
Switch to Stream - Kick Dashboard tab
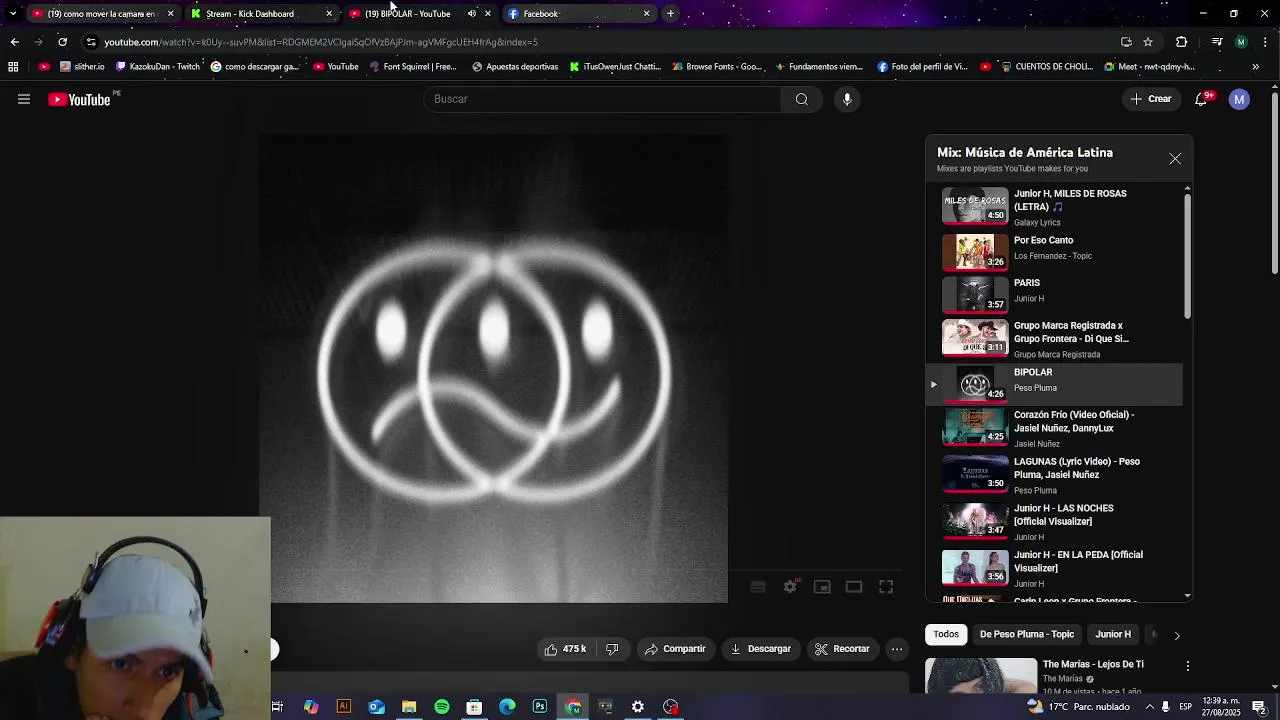[262, 14]
